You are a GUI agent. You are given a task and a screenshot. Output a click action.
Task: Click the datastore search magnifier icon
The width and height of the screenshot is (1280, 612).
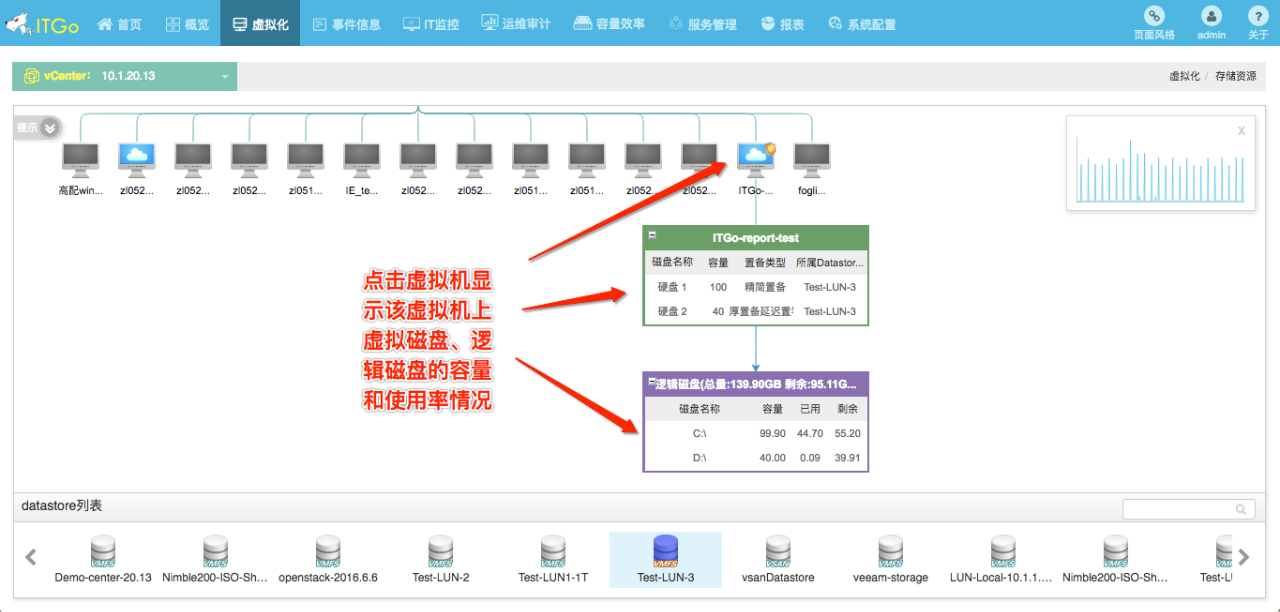[1241, 509]
